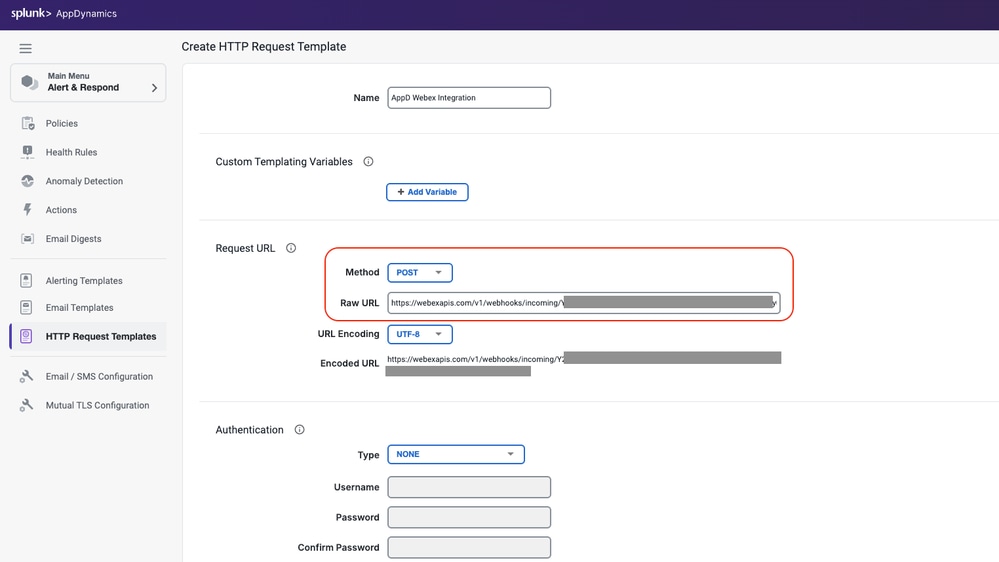The width and height of the screenshot is (999, 562).
Task: Click the Anomaly Detection icon
Action: click(27, 181)
